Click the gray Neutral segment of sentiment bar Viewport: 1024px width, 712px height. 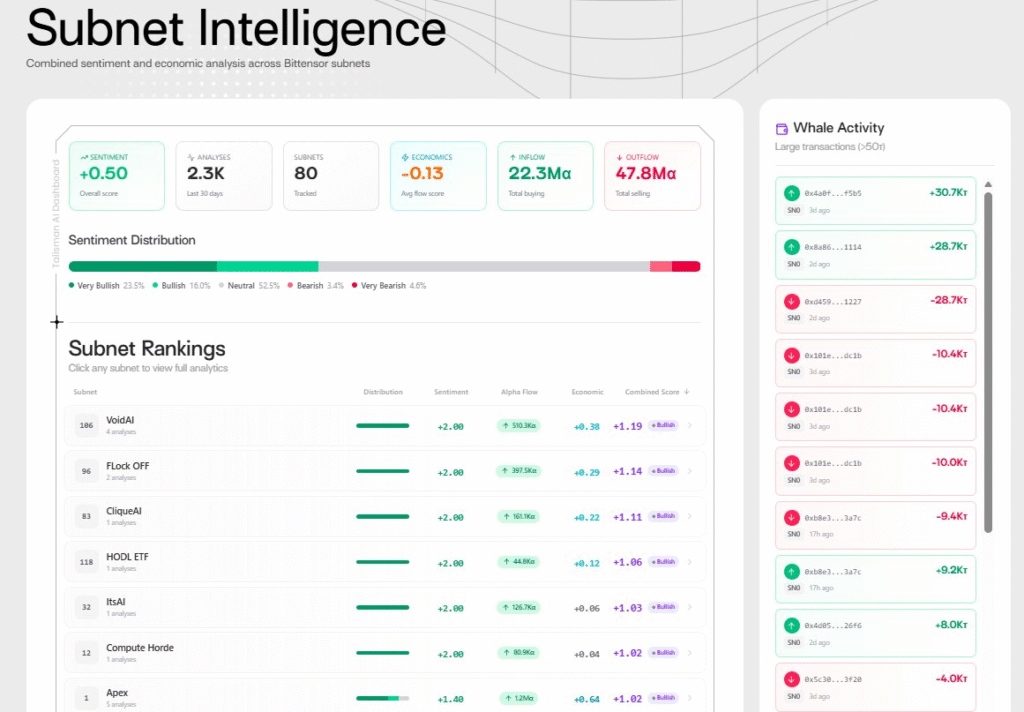[483, 266]
